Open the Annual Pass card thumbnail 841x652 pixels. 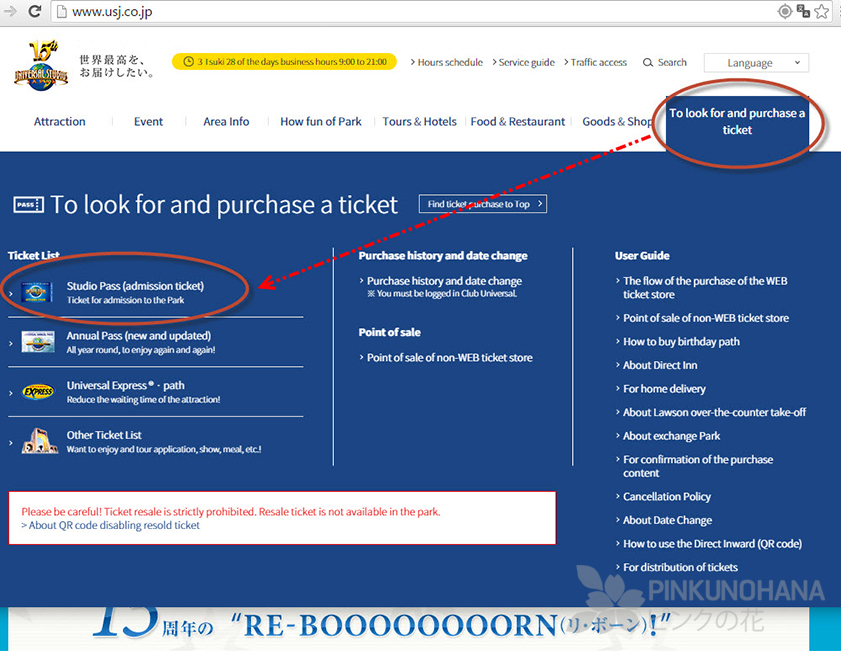point(38,342)
